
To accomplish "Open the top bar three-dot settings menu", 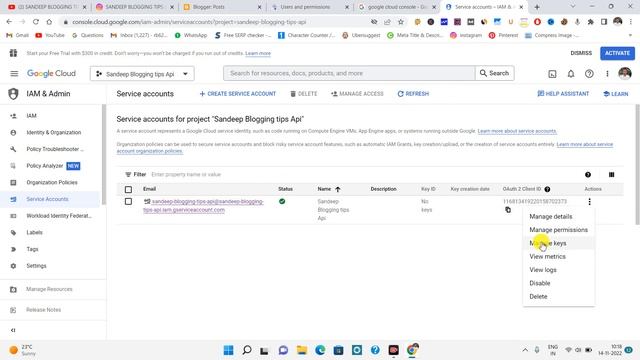I will tap(607, 74).
